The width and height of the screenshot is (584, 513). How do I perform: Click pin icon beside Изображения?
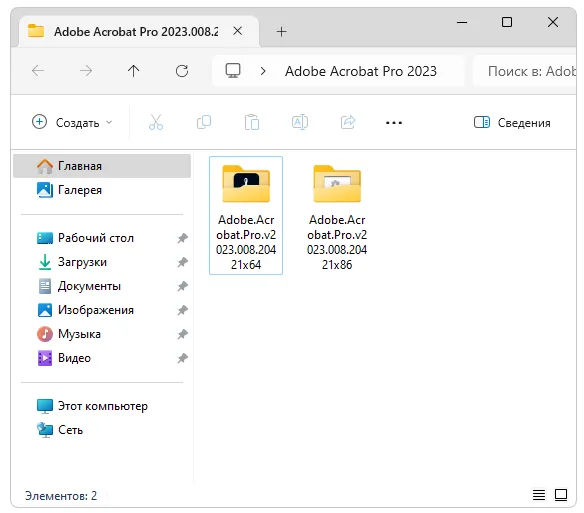[182, 310]
